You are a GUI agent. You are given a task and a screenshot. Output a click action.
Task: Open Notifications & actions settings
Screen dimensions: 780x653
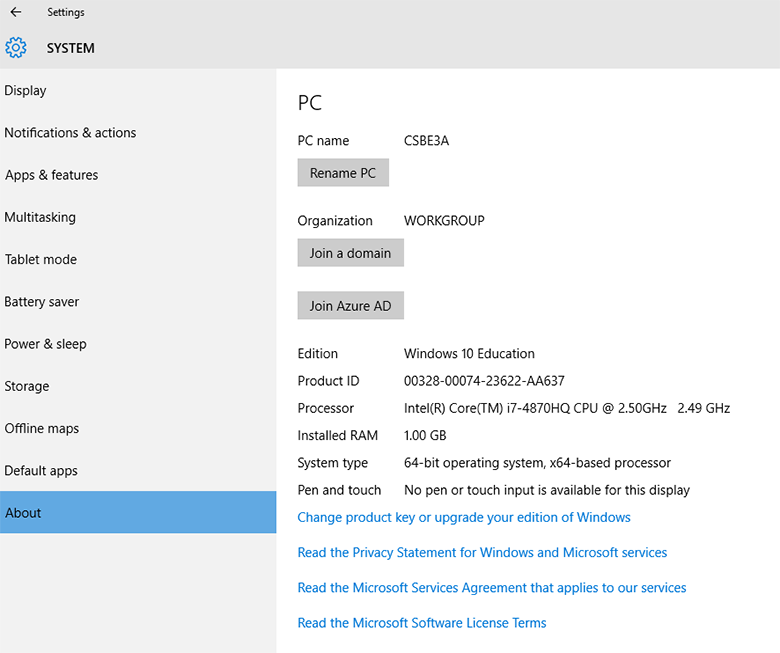[x=138, y=133]
